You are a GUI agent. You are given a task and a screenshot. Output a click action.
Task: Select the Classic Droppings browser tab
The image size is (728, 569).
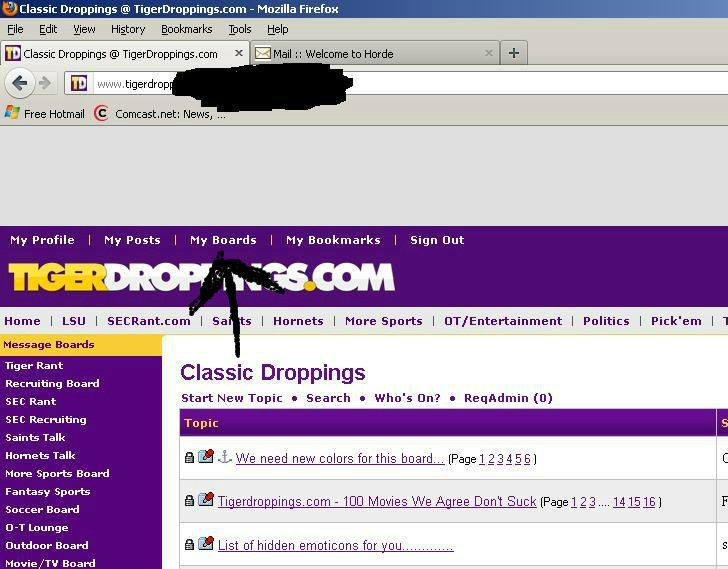pos(124,53)
